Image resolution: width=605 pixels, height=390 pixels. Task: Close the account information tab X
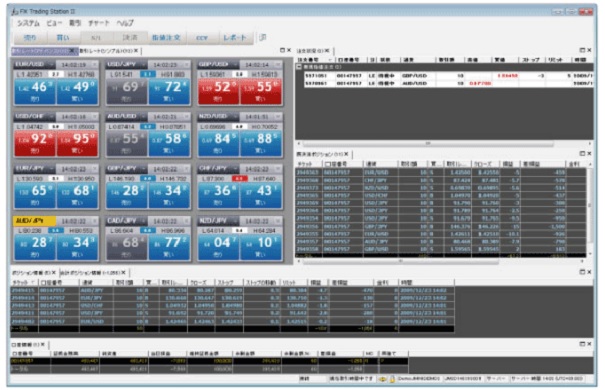point(43,344)
